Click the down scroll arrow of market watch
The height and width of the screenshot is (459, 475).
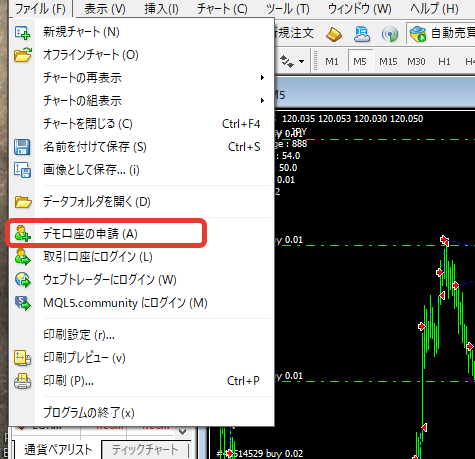coord(182,432)
